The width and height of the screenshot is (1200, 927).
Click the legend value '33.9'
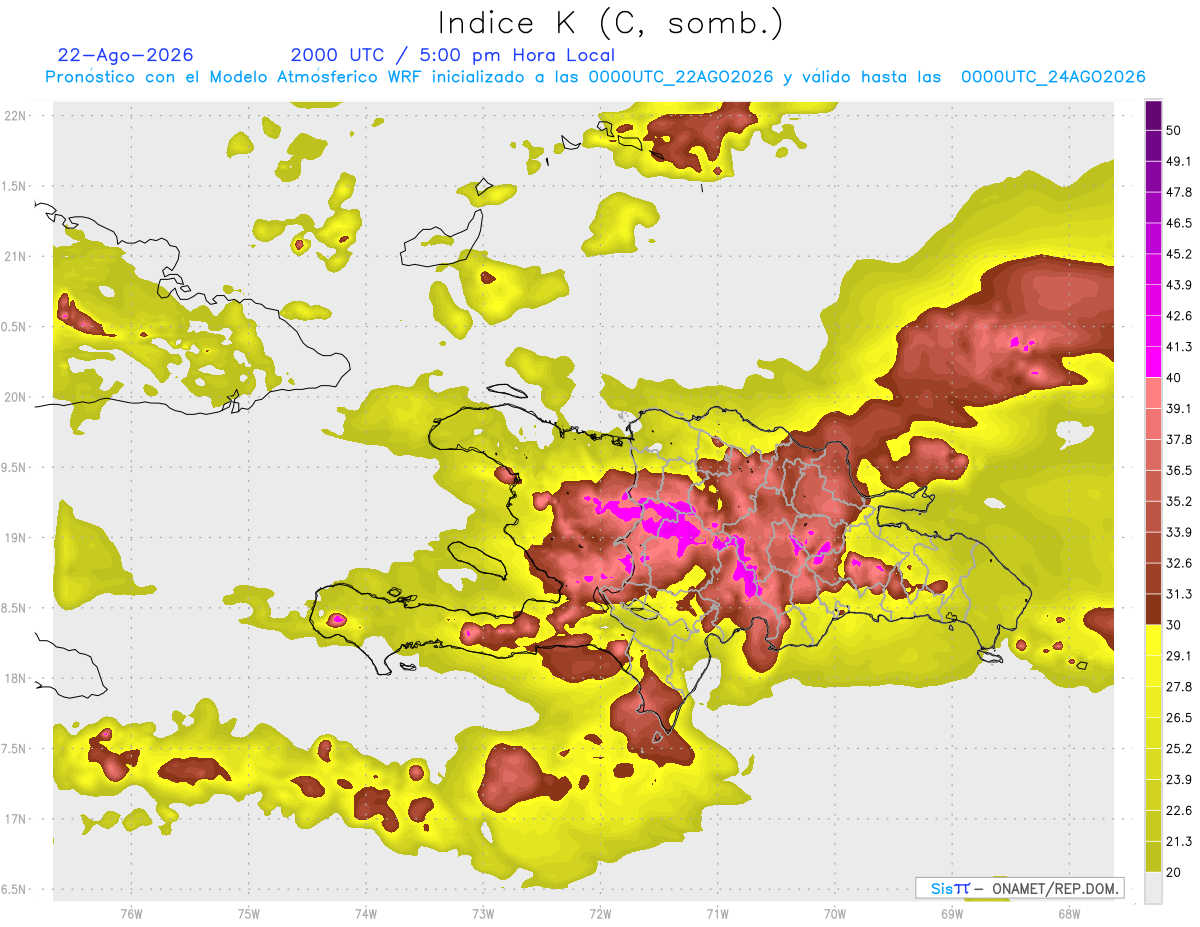pos(1178,532)
